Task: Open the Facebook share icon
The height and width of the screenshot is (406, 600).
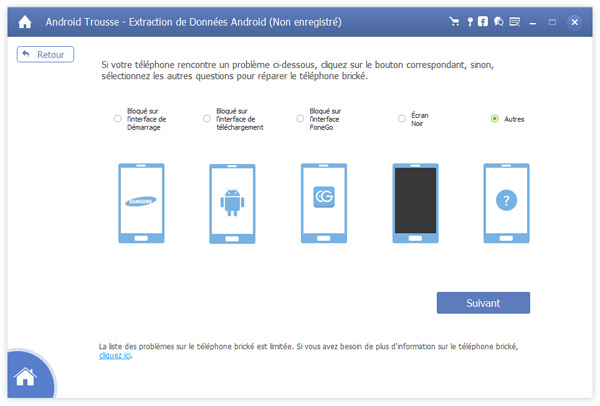Action: coord(483,21)
